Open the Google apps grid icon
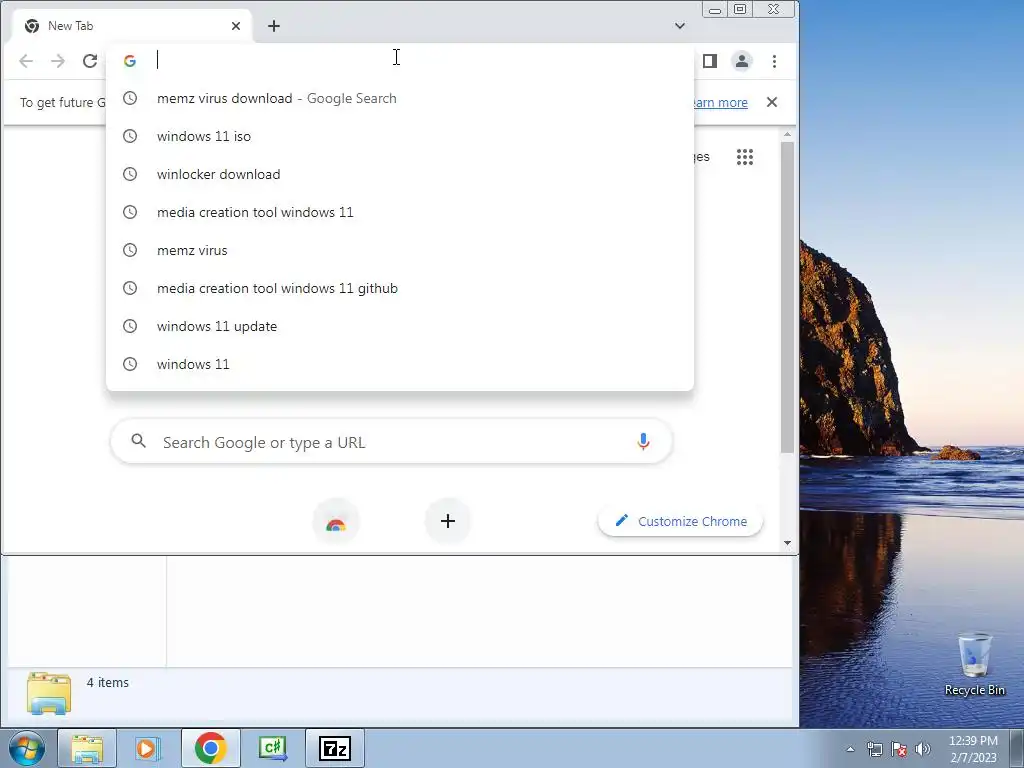The height and width of the screenshot is (768, 1024). [x=744, y=157]
